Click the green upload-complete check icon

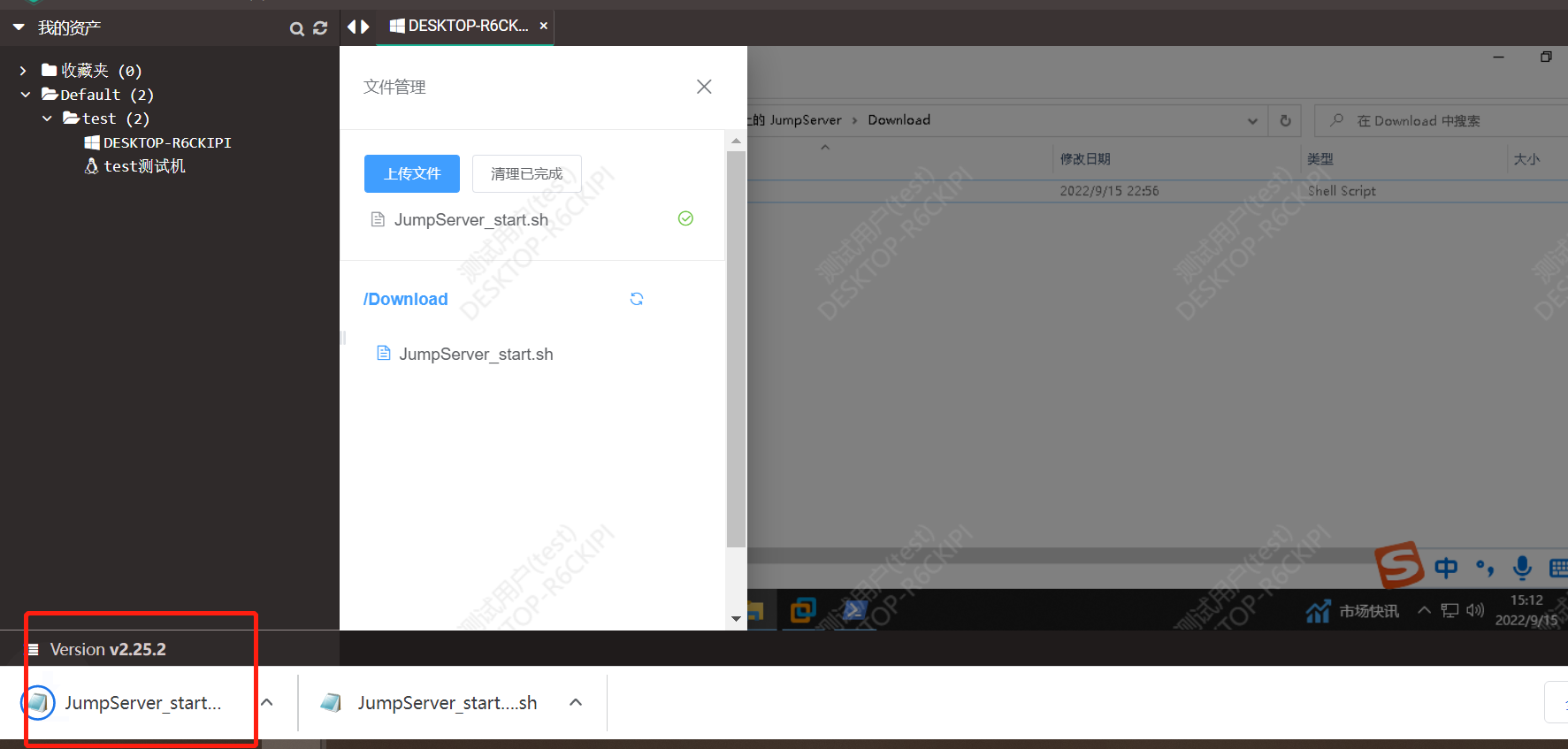685,218
